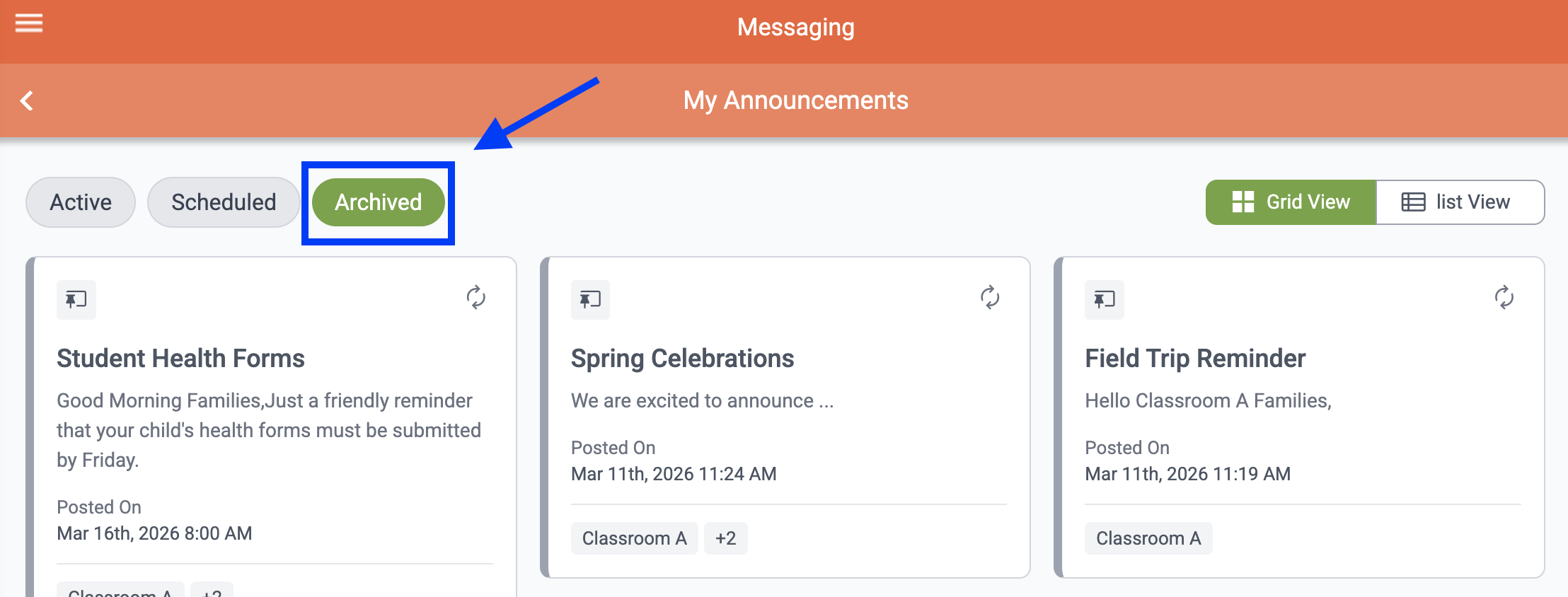Click the My Announcements header title
1568x597 pixels.
pos(795,100)
